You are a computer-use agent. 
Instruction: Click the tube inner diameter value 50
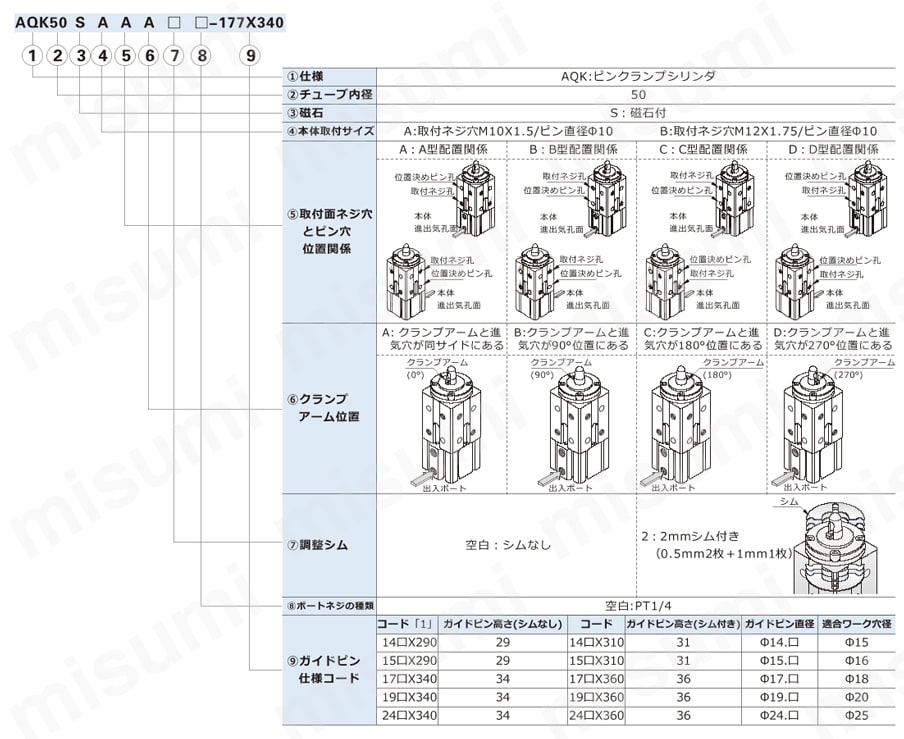[x=638, y=95]
